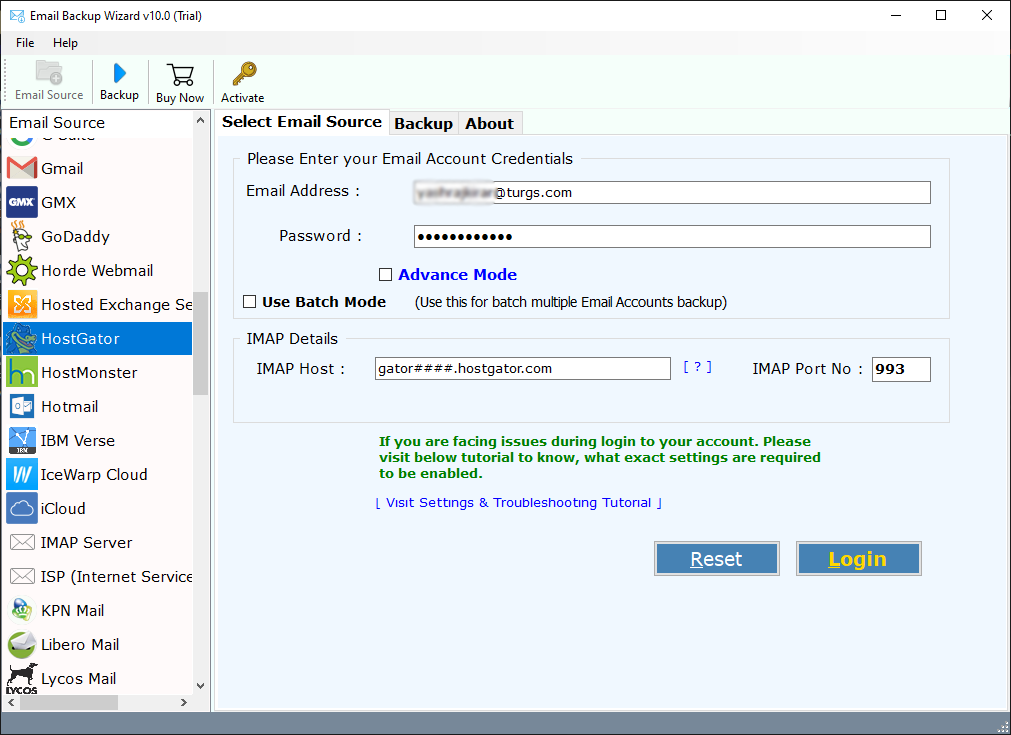Screen dimensions: 1011x735
Task: Minimize the Email Backup Wizard window
Action: [896, 15]
